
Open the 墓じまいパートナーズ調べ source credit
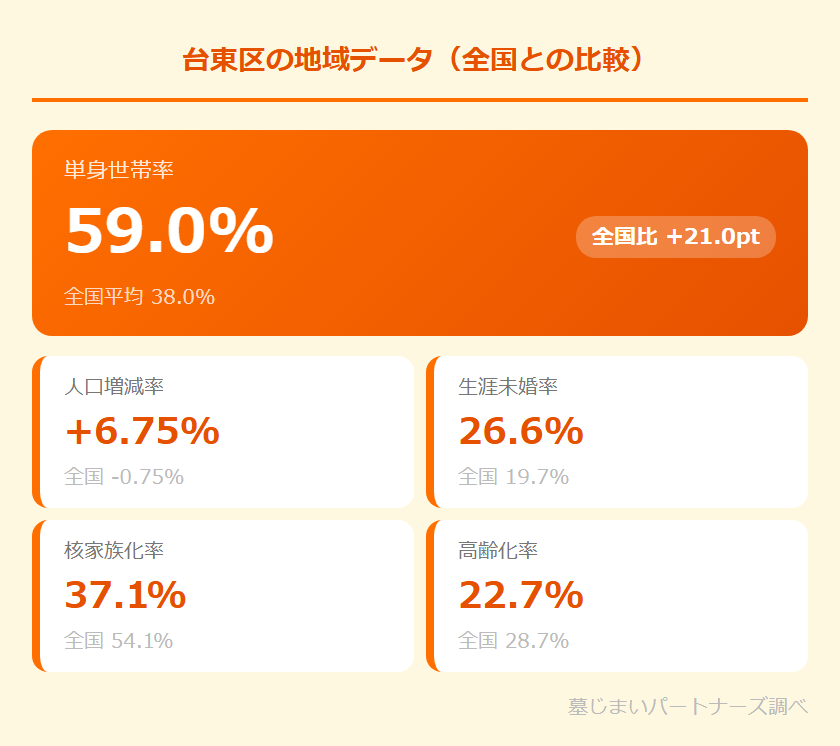pos(687,706)
